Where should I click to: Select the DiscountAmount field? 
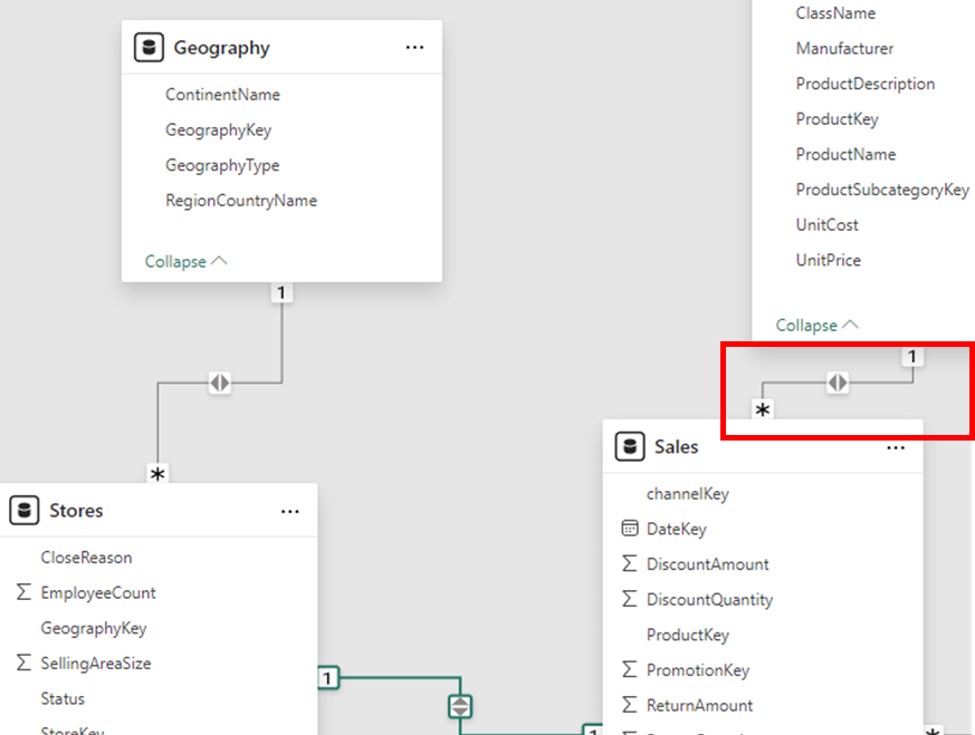click(x=708, y=564)
